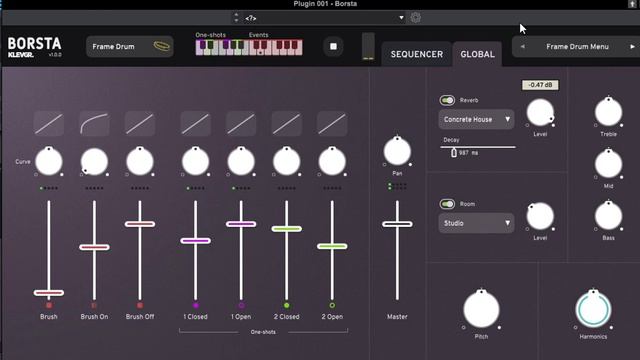Toggle the 1 Closed channel indicator

[x=196, y=305]
